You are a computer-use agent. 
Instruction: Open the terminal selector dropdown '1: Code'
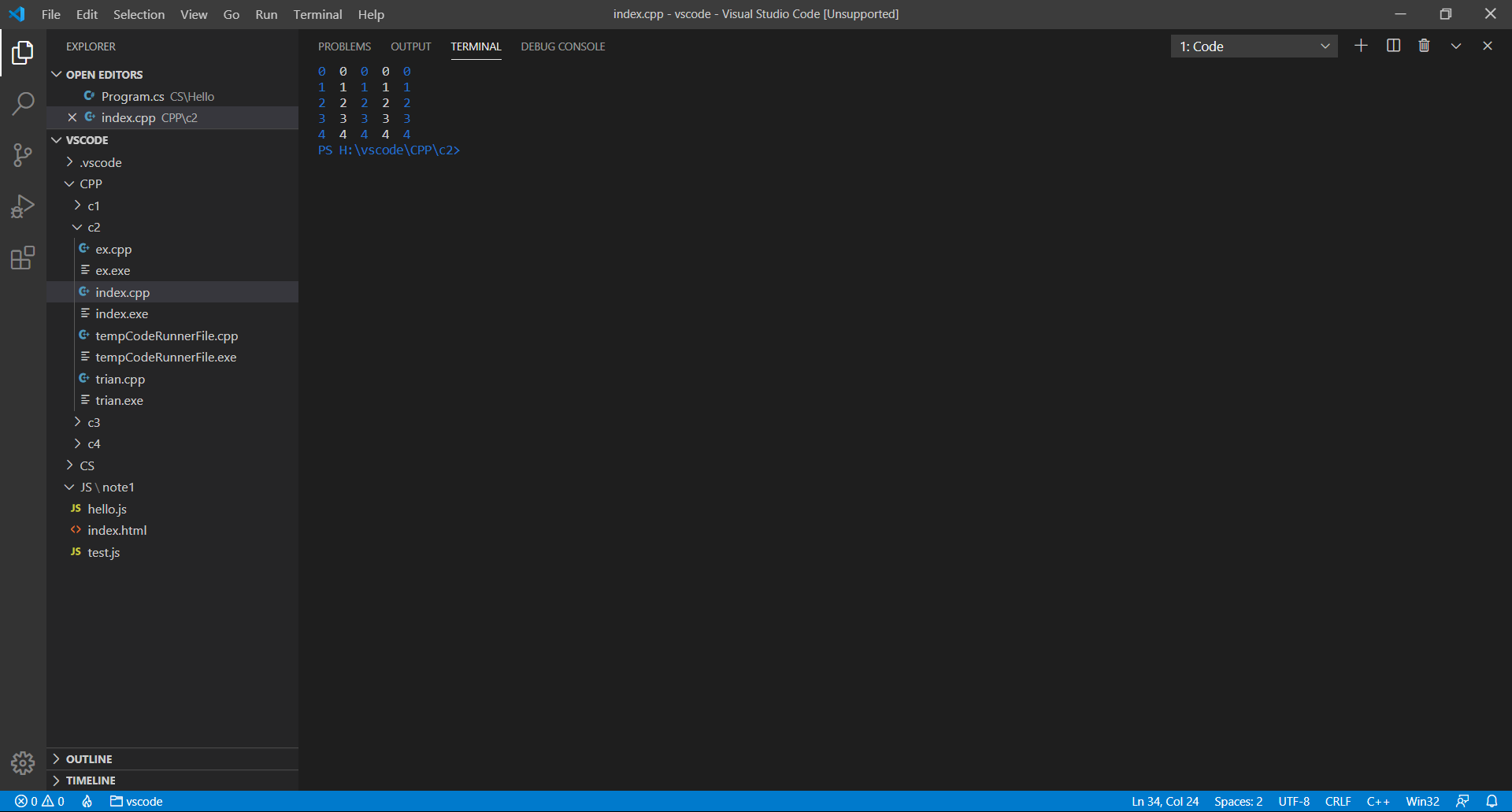[1254, 46]
